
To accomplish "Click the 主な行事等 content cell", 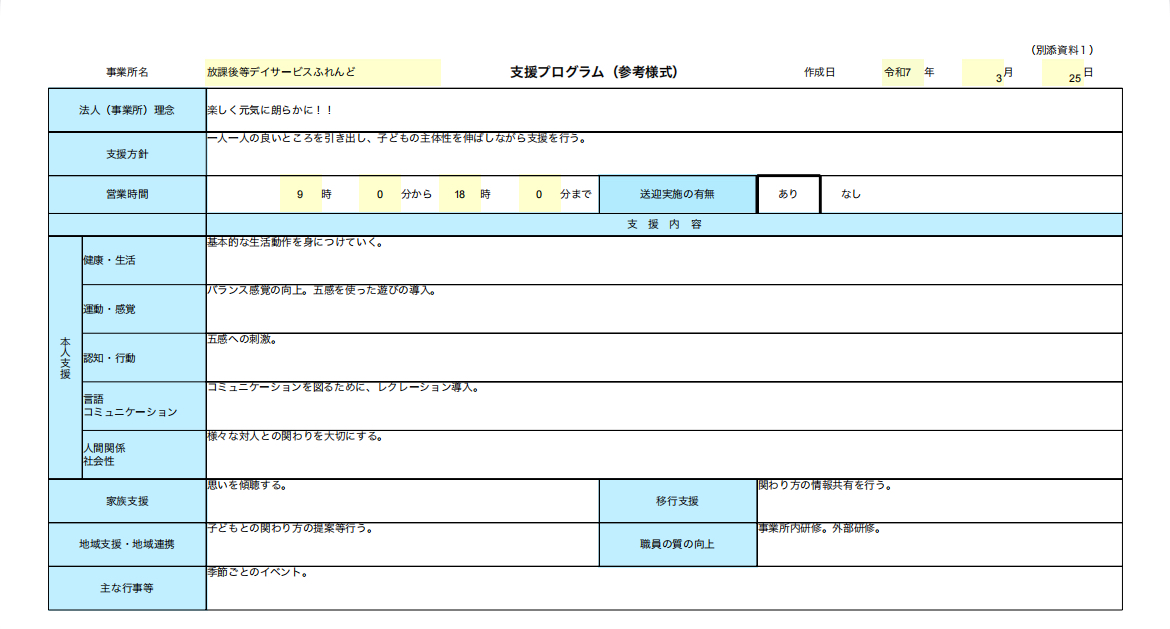I will pos(664,589).
